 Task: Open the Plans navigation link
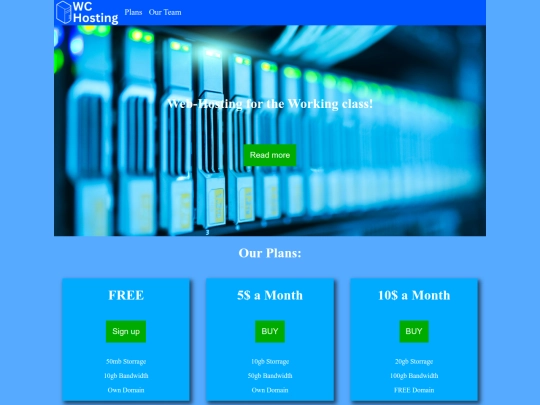coord(133,12)
